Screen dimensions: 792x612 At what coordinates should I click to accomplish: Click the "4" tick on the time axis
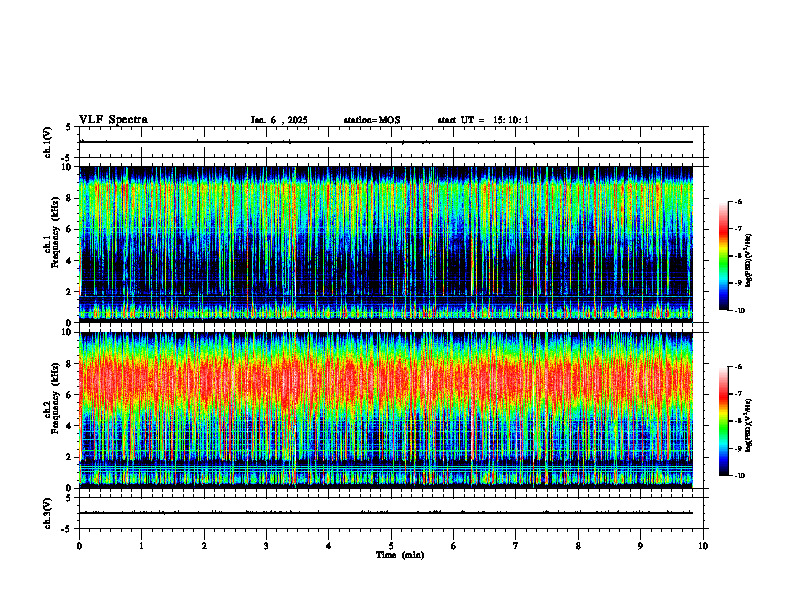(x=329, y=546)
